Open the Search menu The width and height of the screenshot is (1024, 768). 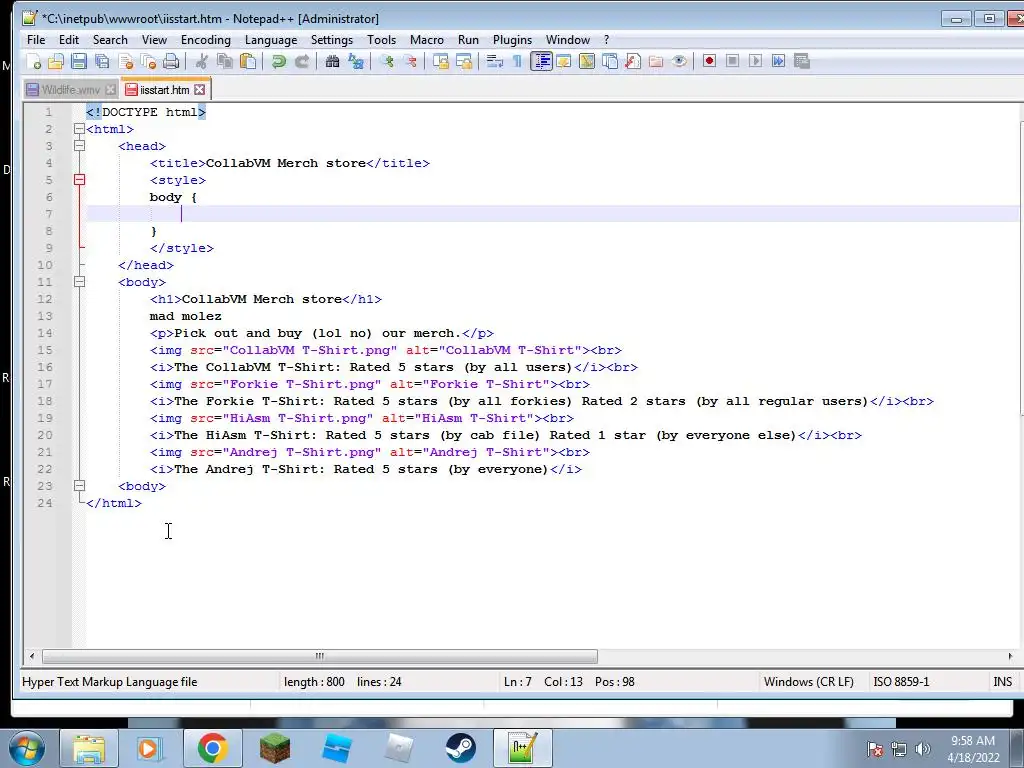click(x=110, y=40)
